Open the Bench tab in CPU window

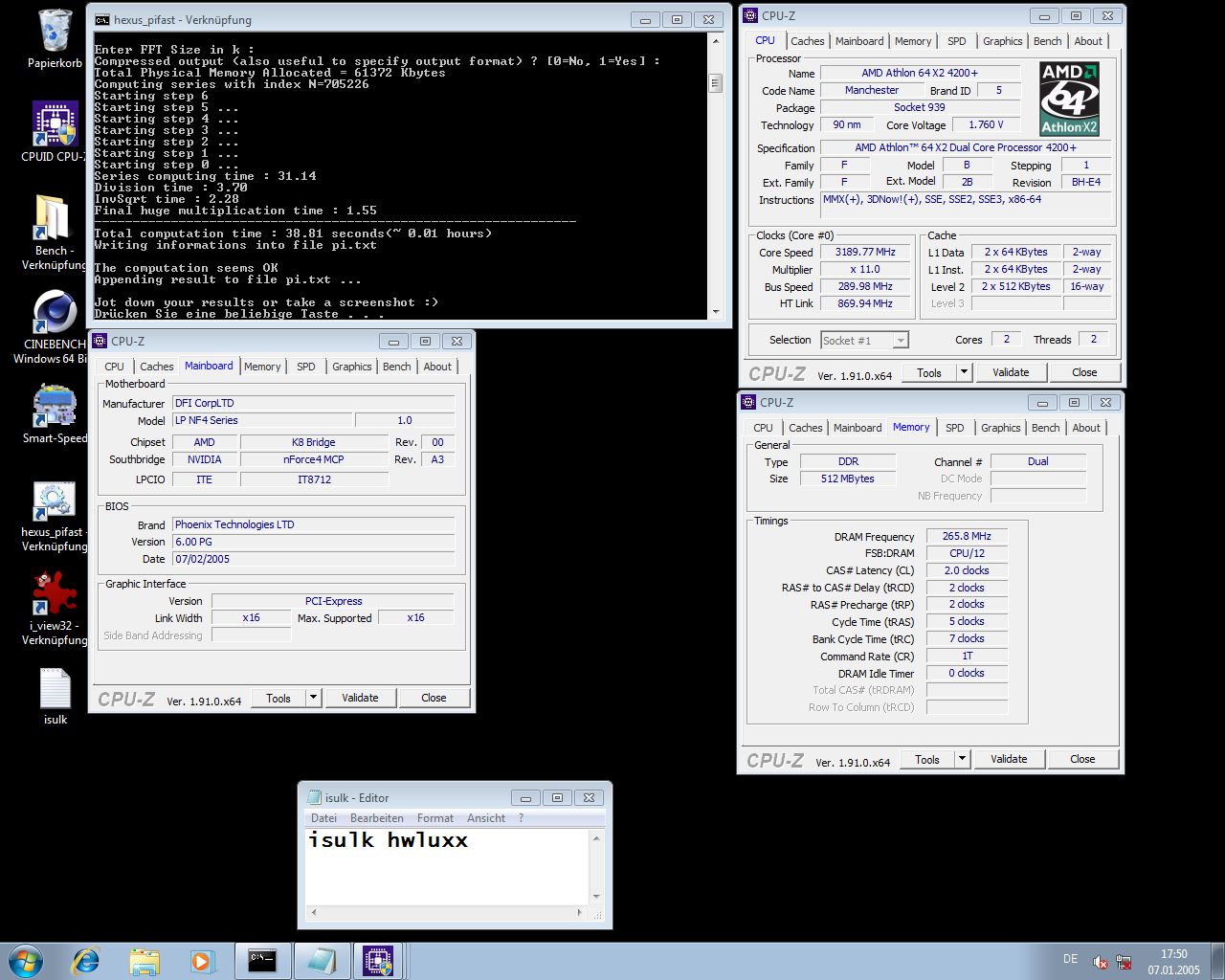[x=1047, y=41]
